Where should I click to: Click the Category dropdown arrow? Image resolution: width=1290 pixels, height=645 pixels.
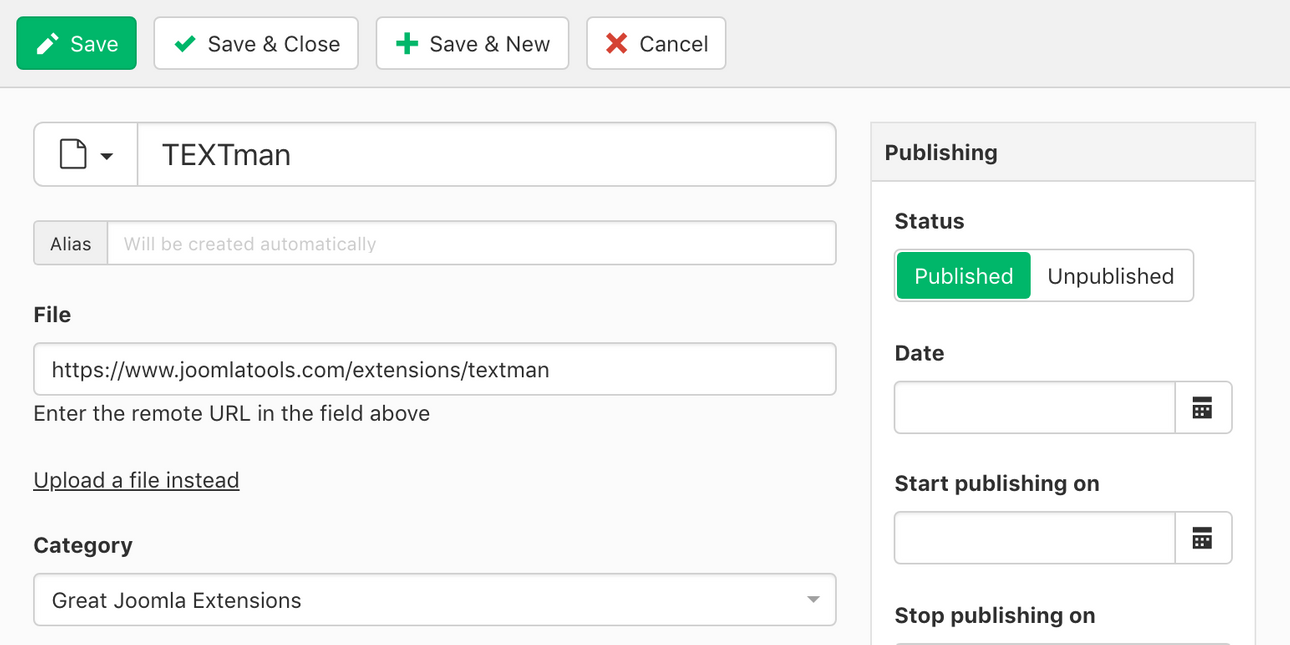pos(813,600)
